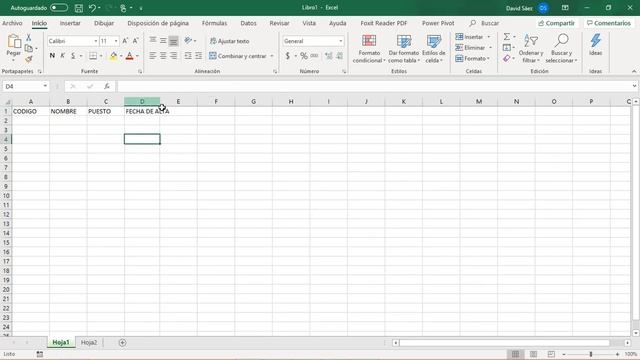Open Estilos de celda gallery

point(433,49)
